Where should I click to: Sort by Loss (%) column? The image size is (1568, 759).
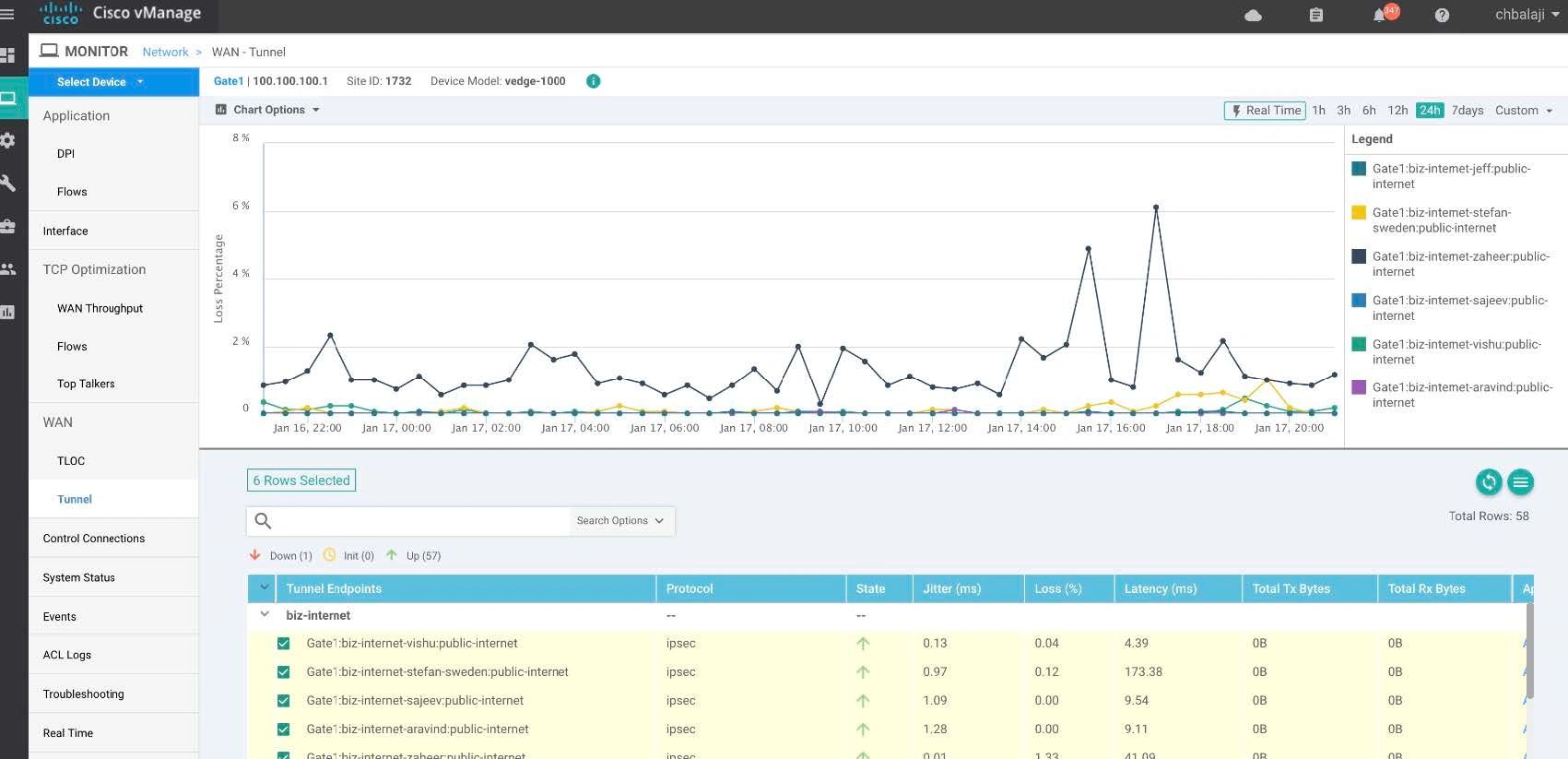(1068, 588)
